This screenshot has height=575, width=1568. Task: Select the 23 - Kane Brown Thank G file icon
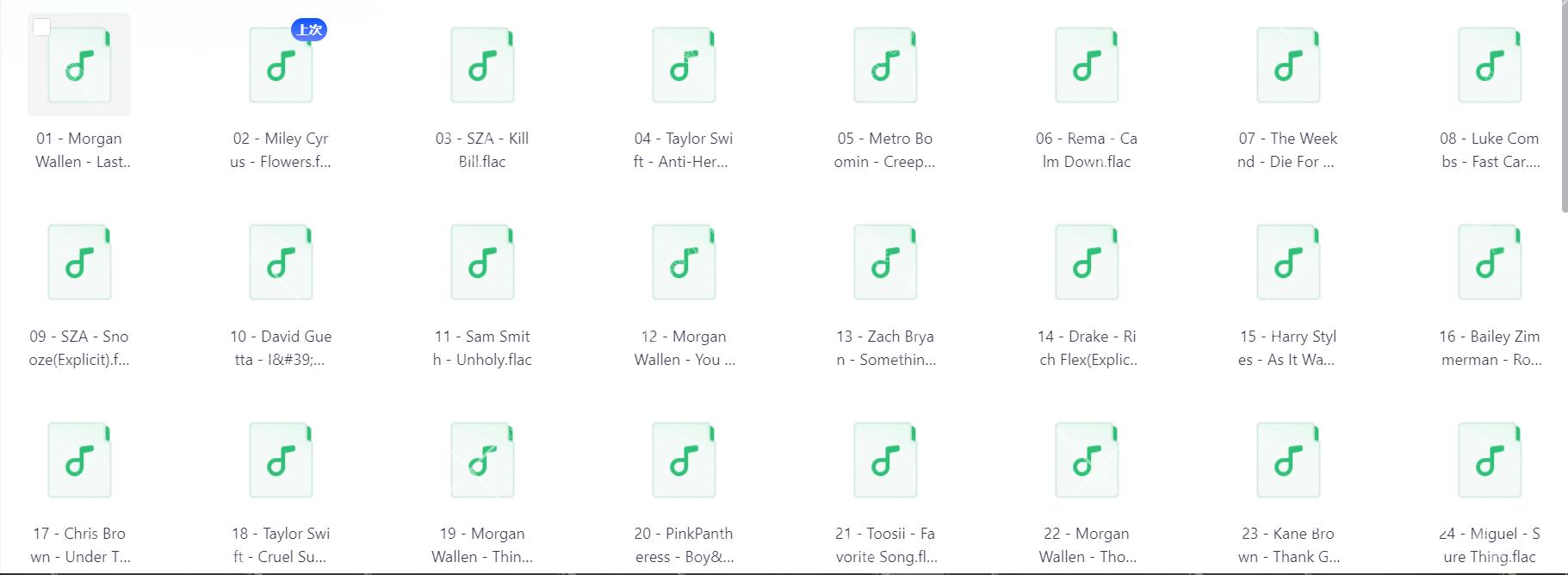[1288, 461]
